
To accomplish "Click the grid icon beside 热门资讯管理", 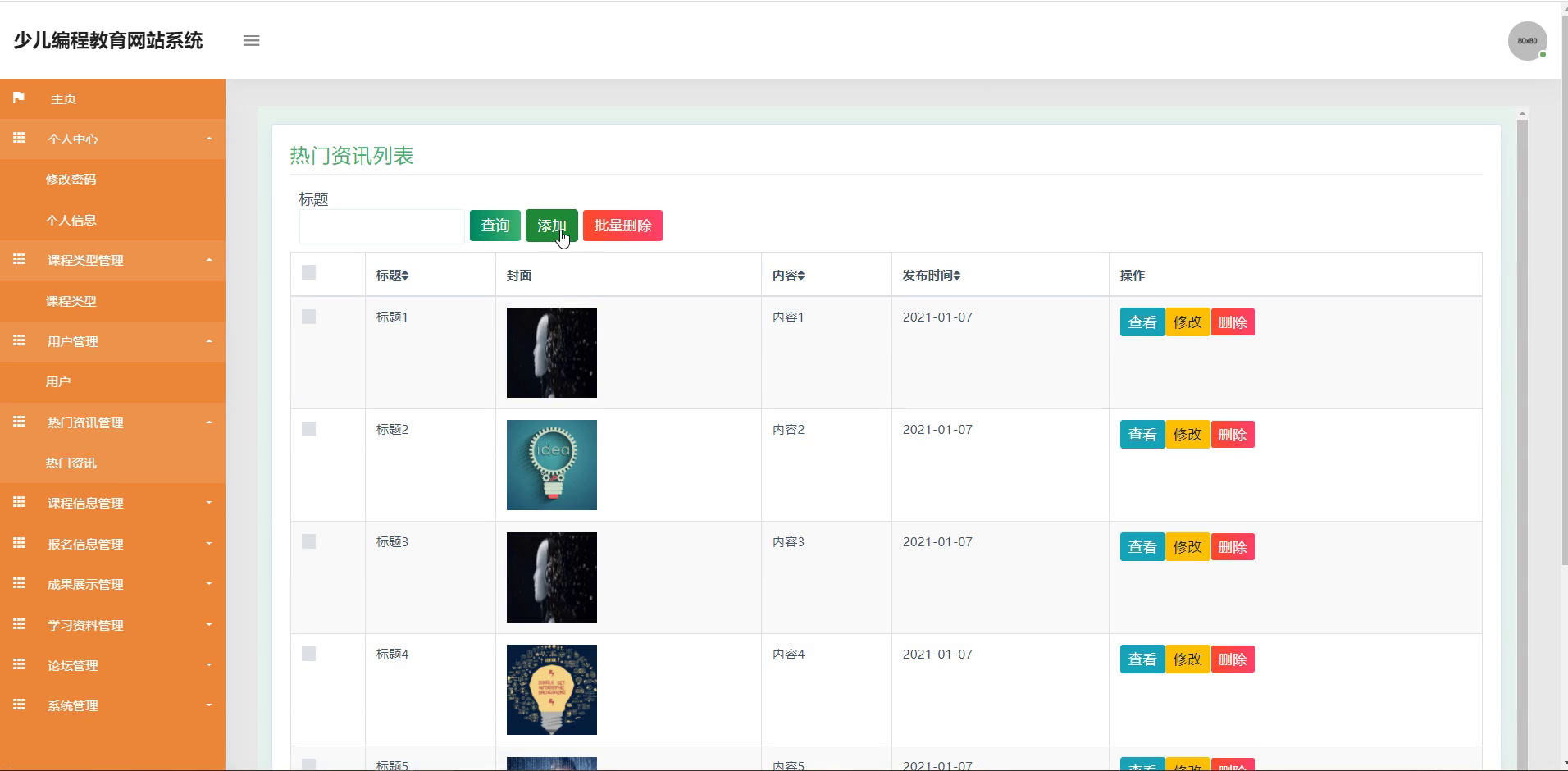I will coord(19,422).
